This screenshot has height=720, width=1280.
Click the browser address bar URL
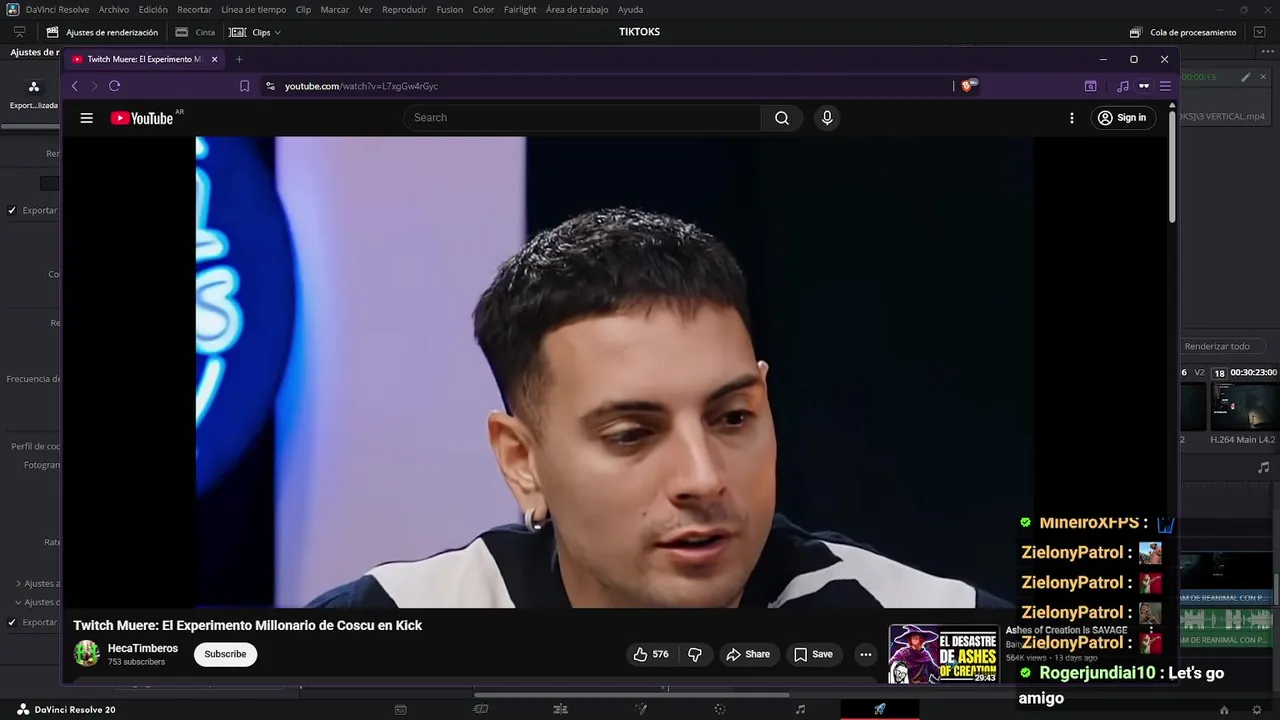pyautogui.click(x=361, y=86)
